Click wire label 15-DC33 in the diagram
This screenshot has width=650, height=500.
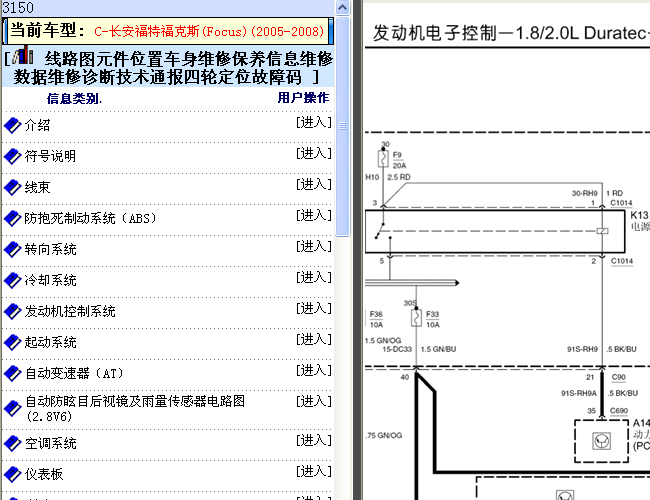tap(397, 349)
